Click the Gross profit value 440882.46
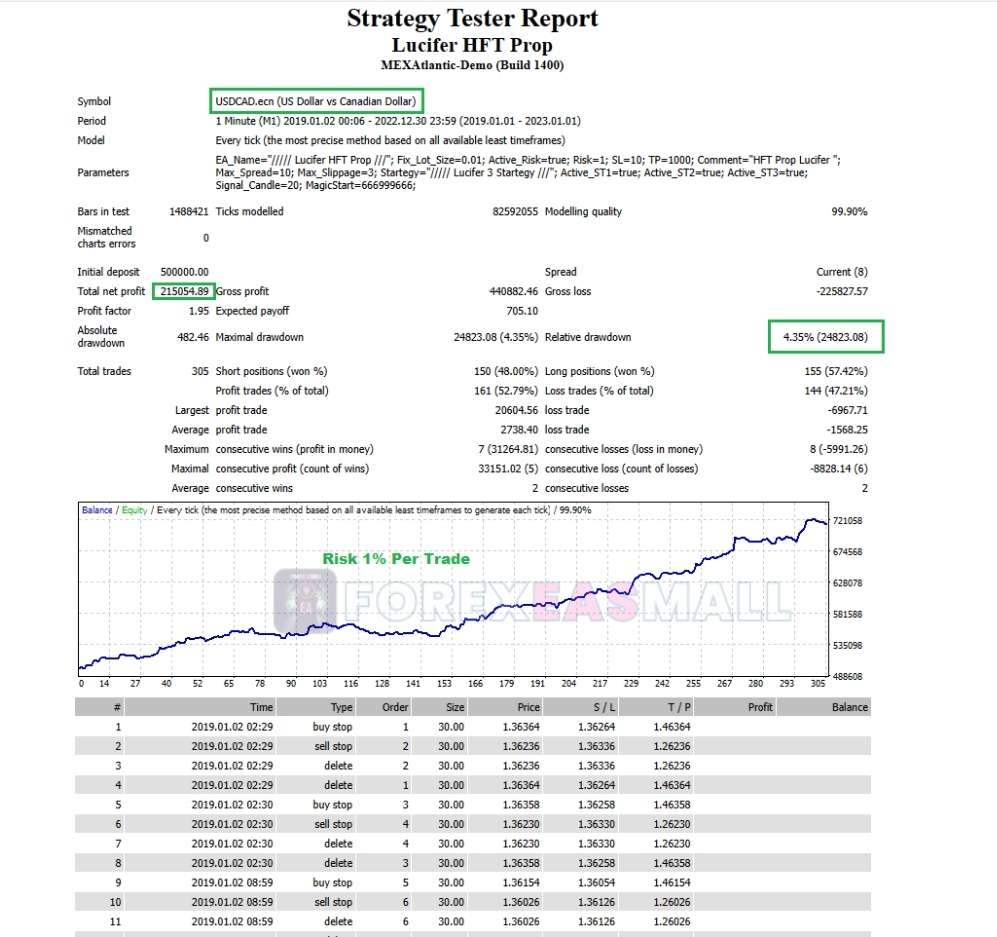 tap(514, 291)
